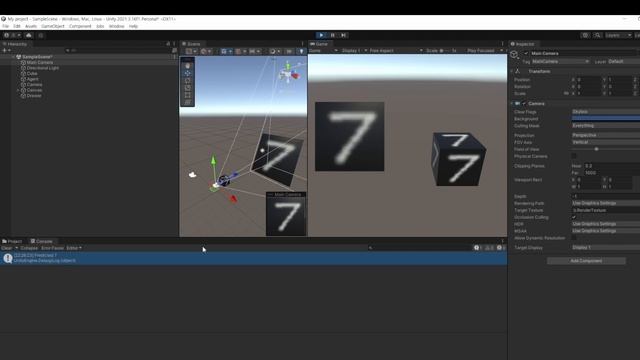Advance one frame with the Step button
640x360 pixels.
pyautogui.click(x=344, y=36)
